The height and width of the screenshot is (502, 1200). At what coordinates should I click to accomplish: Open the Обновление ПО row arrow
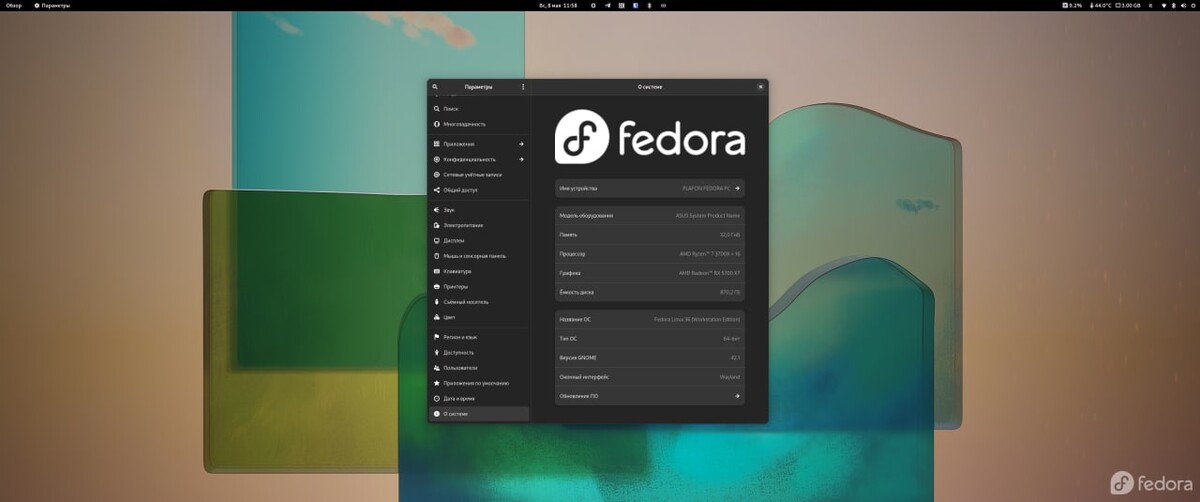pos(737,396)
